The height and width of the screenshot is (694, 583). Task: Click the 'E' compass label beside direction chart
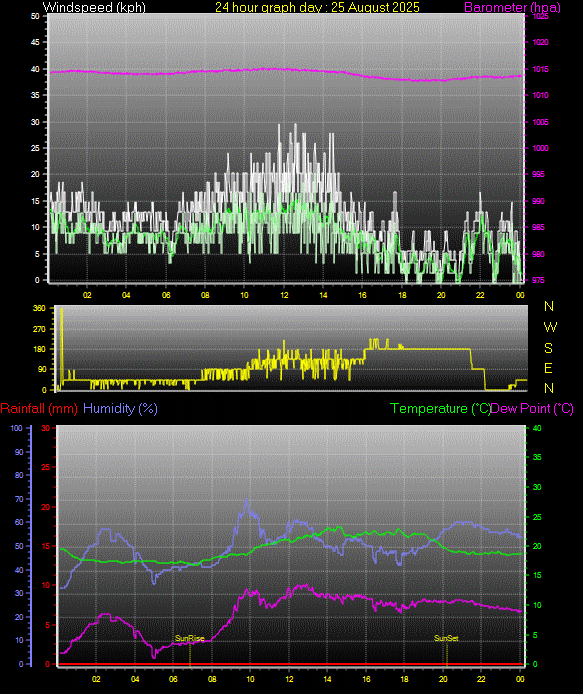click(548, 368)
